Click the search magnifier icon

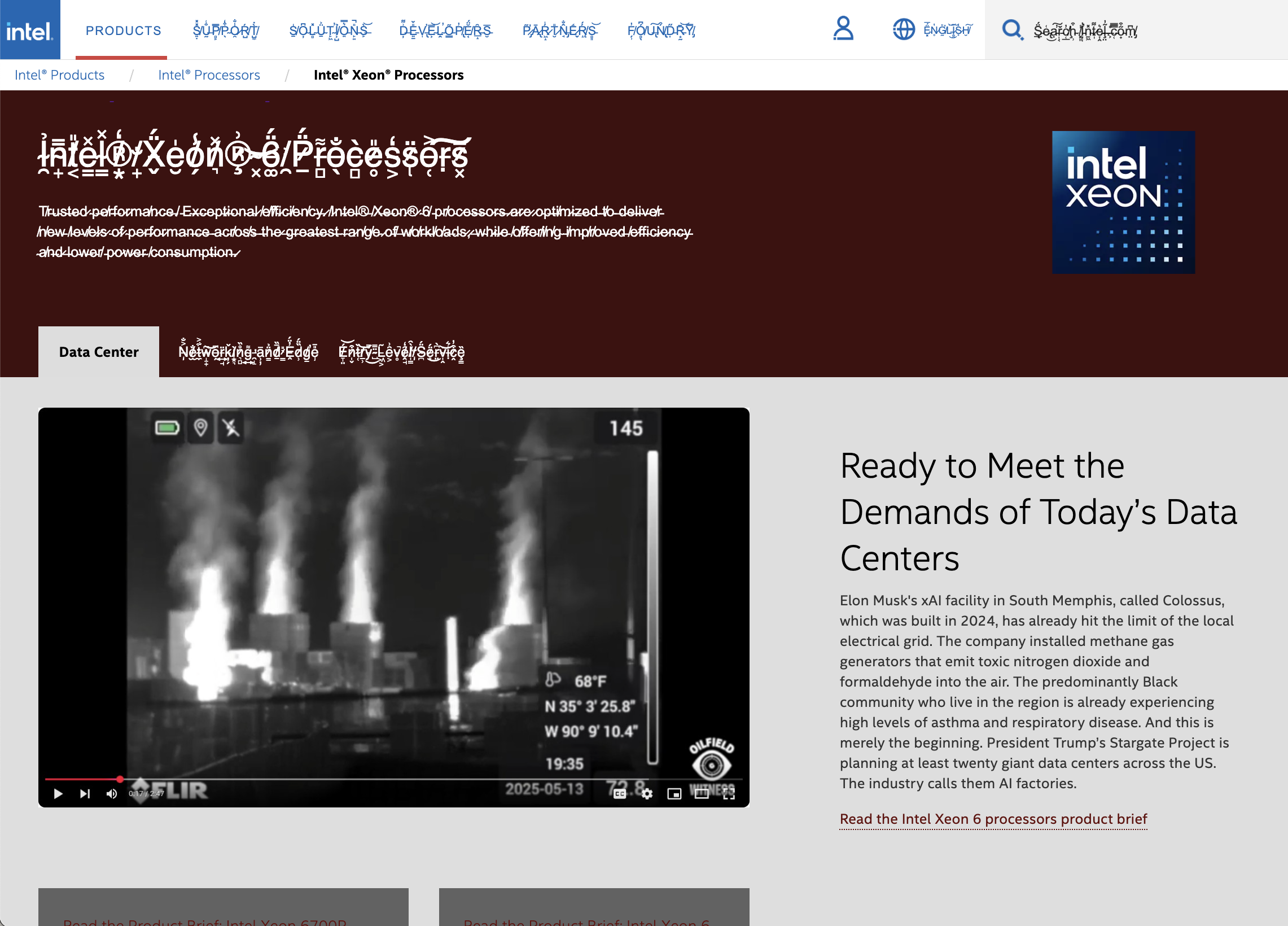click(1011, 29)
